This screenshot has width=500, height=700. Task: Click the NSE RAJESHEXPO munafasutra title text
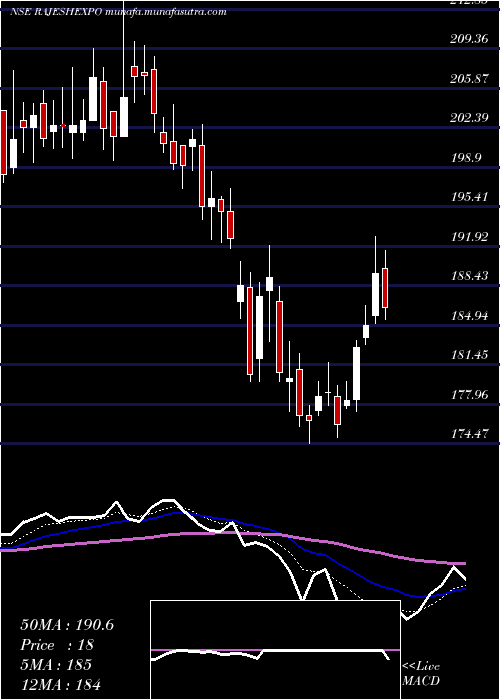click(x=118, y=12)
